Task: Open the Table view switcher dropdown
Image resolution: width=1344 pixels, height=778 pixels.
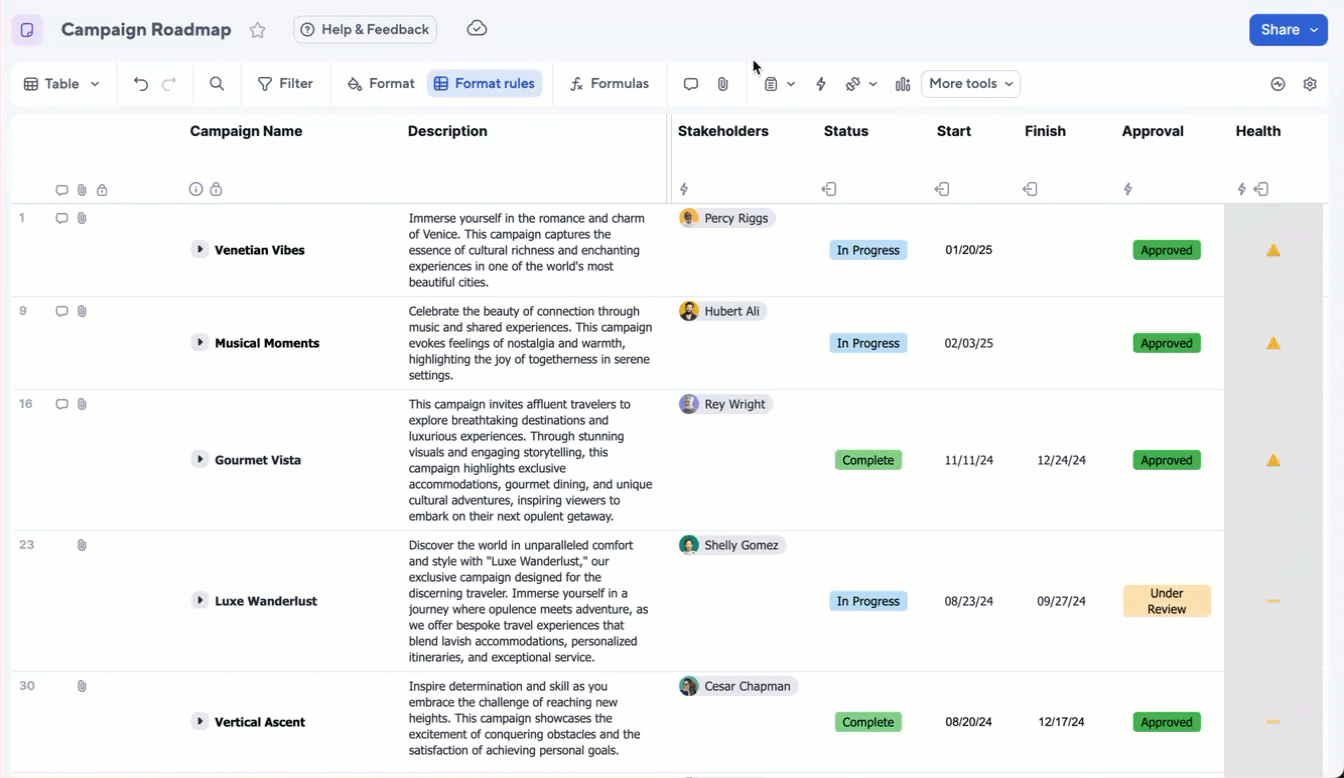Action: coord(61,83)
